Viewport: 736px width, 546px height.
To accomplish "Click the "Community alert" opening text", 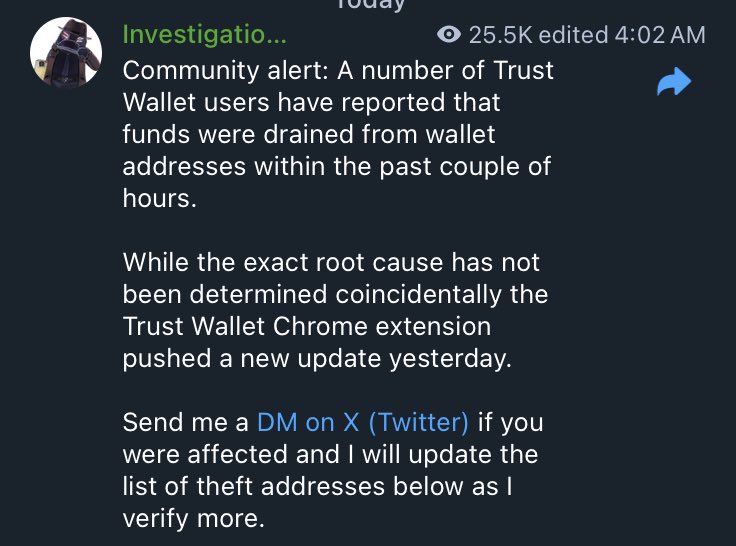I will (x=213, y=71).
